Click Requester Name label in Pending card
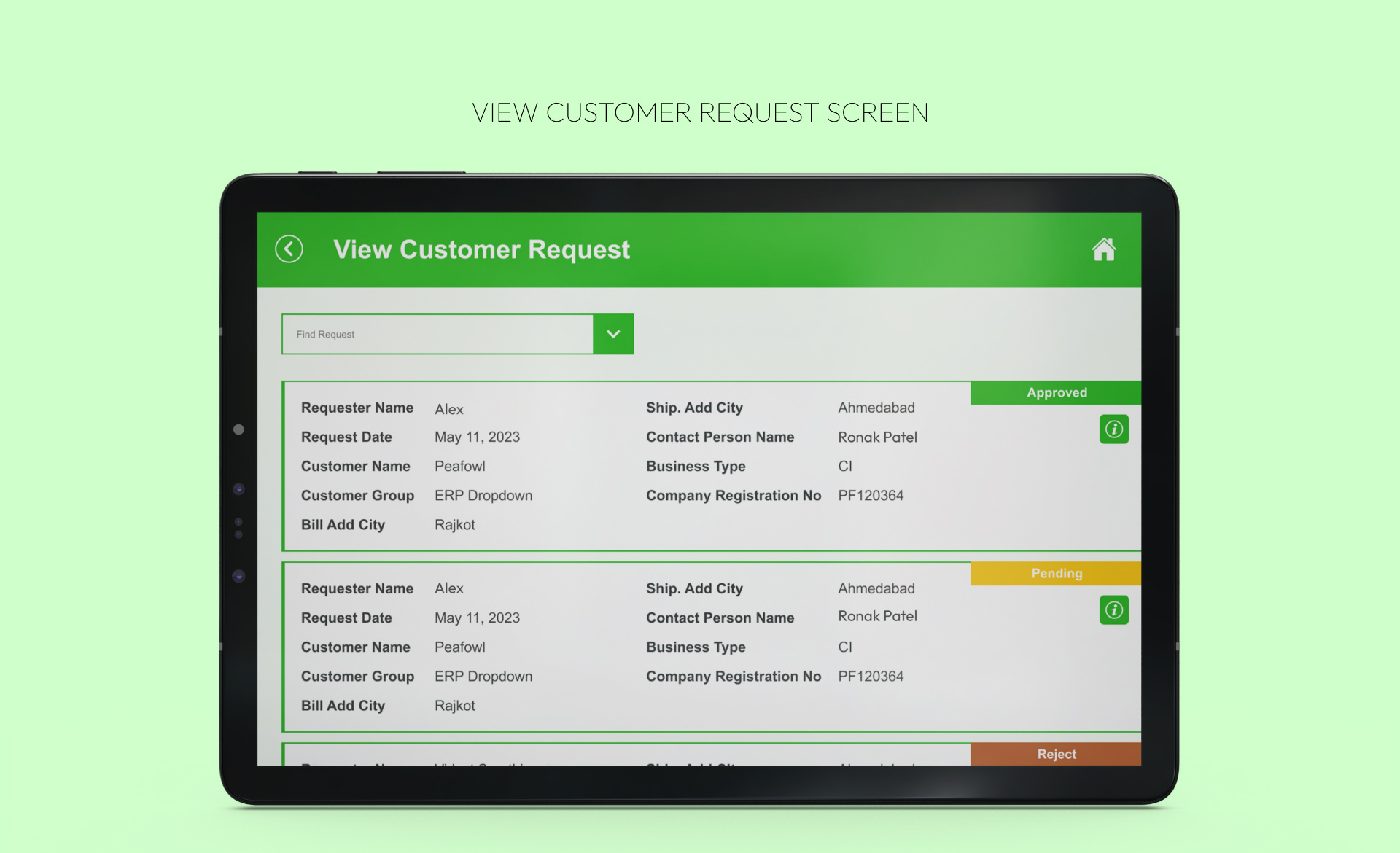The image size is (1400, 853). 357,589
